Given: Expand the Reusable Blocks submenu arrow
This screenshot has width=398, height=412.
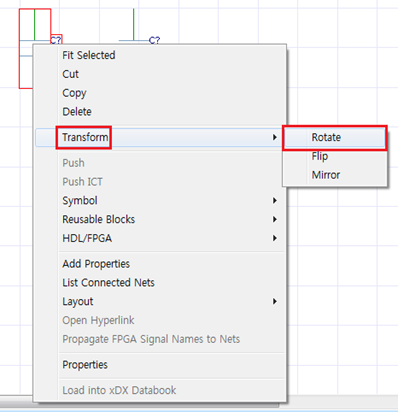Looking at the screenshot, I should point(275,219).
